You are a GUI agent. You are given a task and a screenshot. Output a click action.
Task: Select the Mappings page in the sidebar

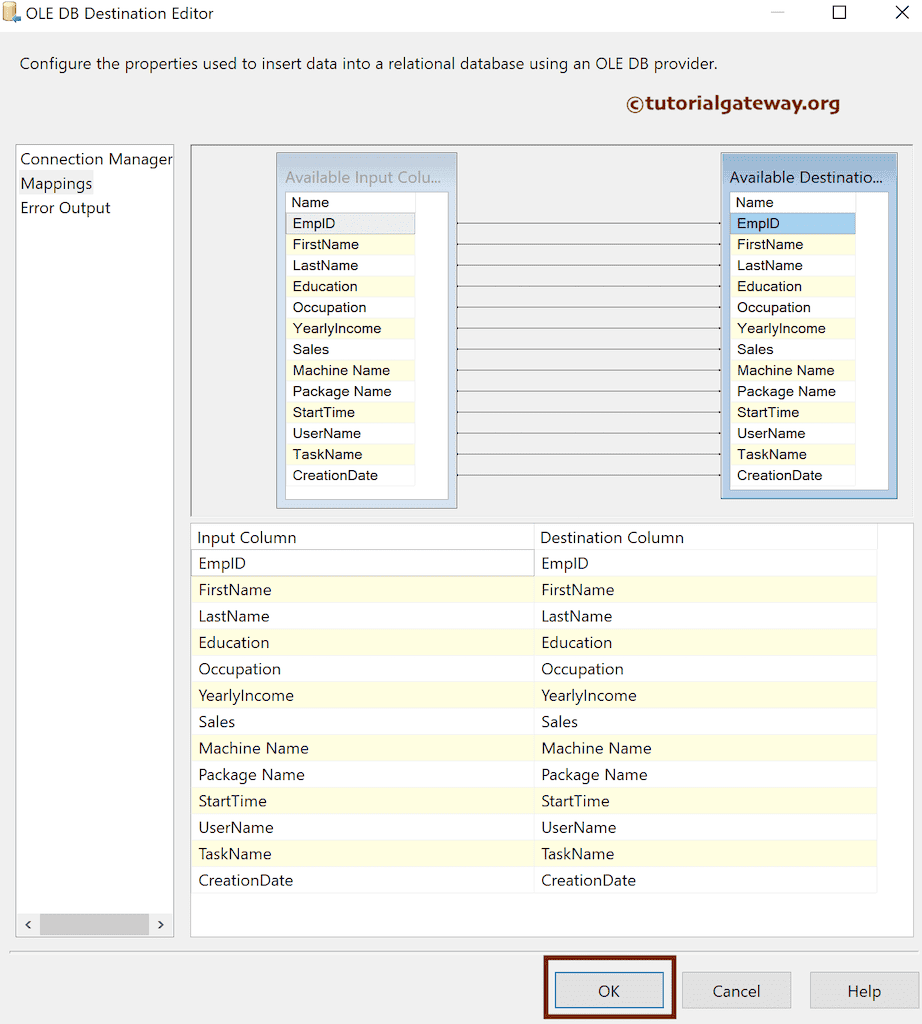(x=55, y=183)
